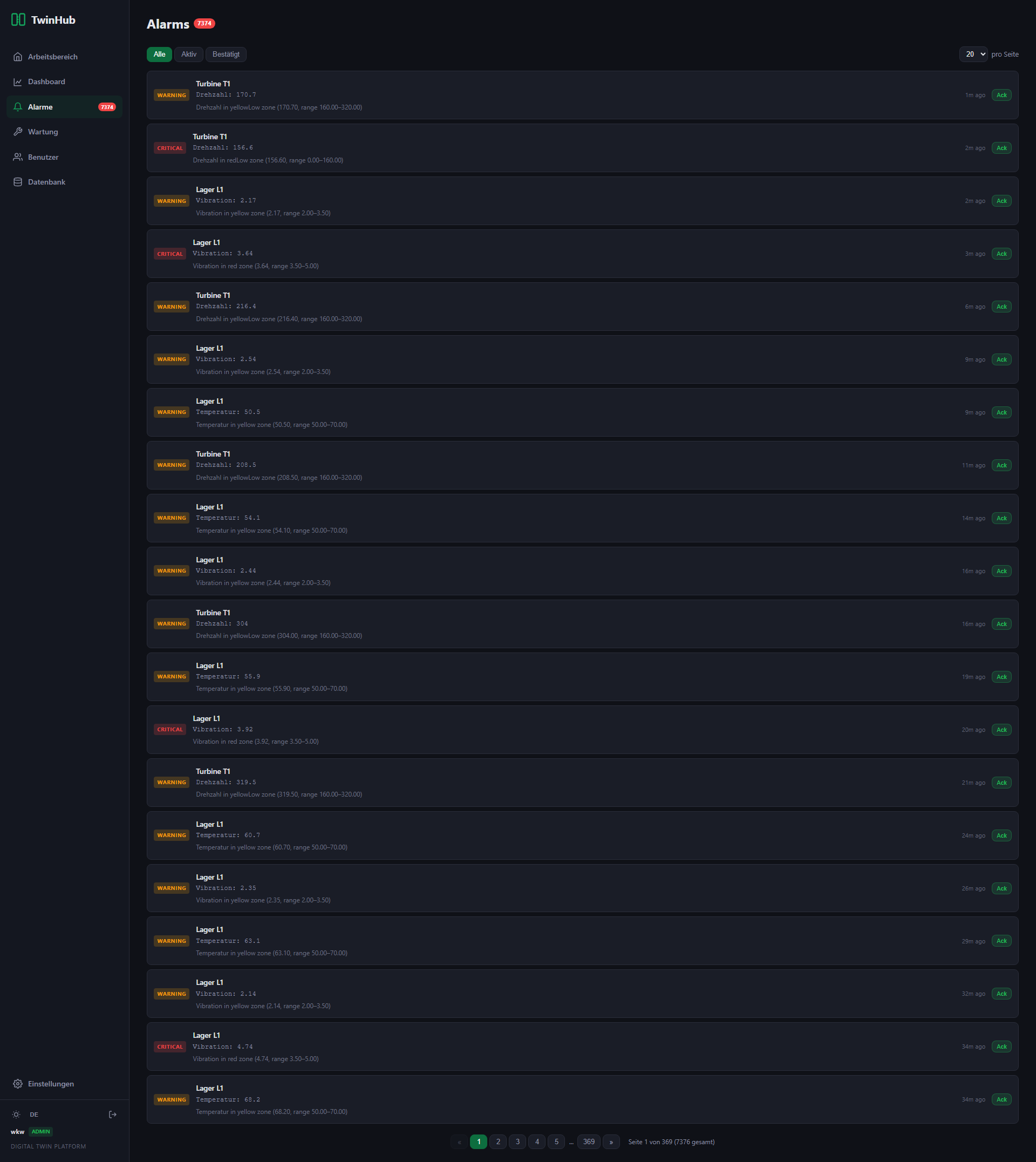Acknowledge Turbine T1 Drehzahl 170.7 alarm

1001,96
